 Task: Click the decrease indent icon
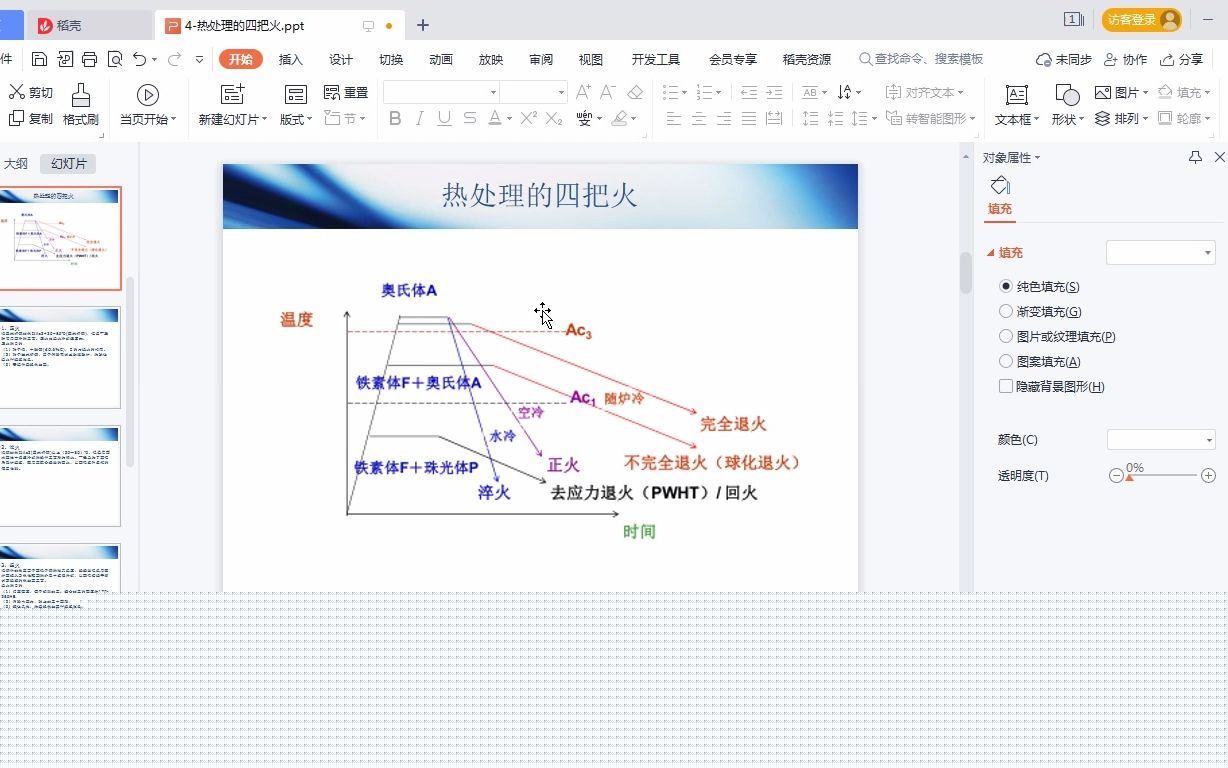749,92
